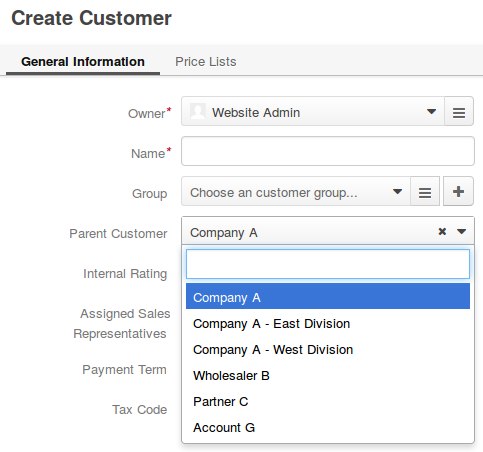
Task: Collapse the Parent Customer dropdown arrow
Action: 461,231
